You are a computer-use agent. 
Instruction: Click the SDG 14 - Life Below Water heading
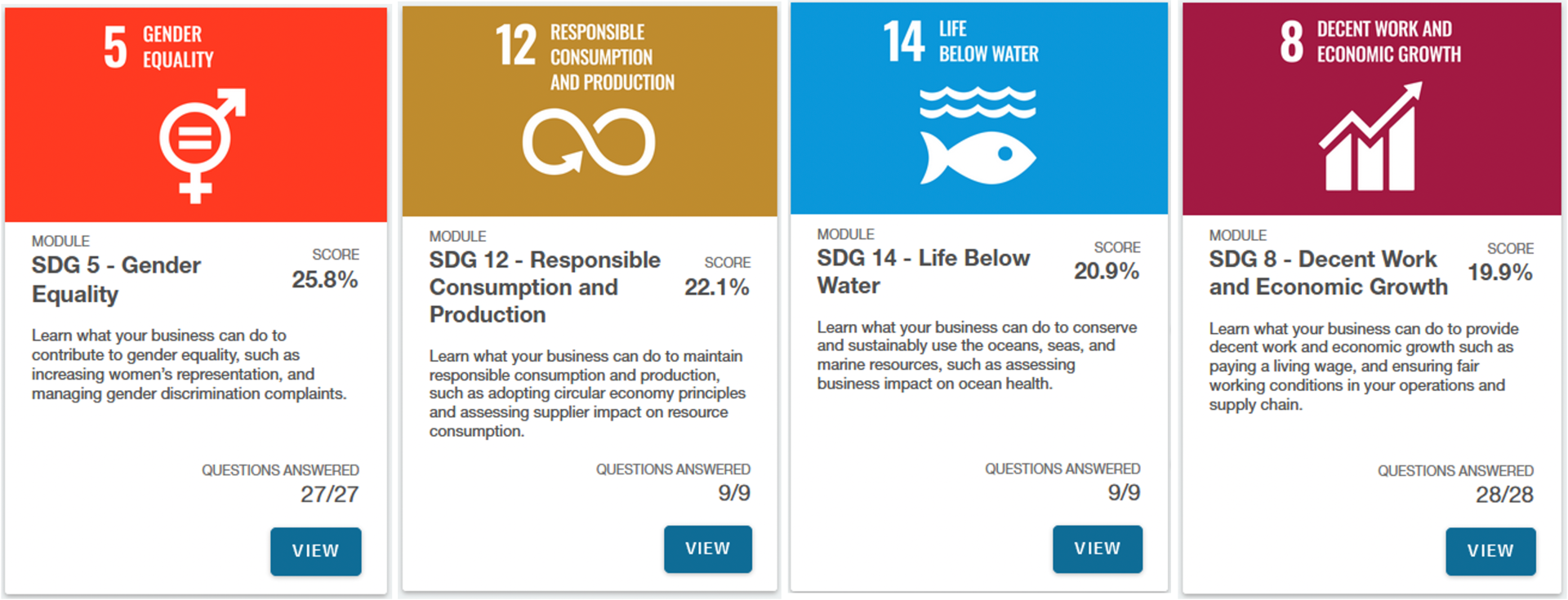click(x=923, y=272)
